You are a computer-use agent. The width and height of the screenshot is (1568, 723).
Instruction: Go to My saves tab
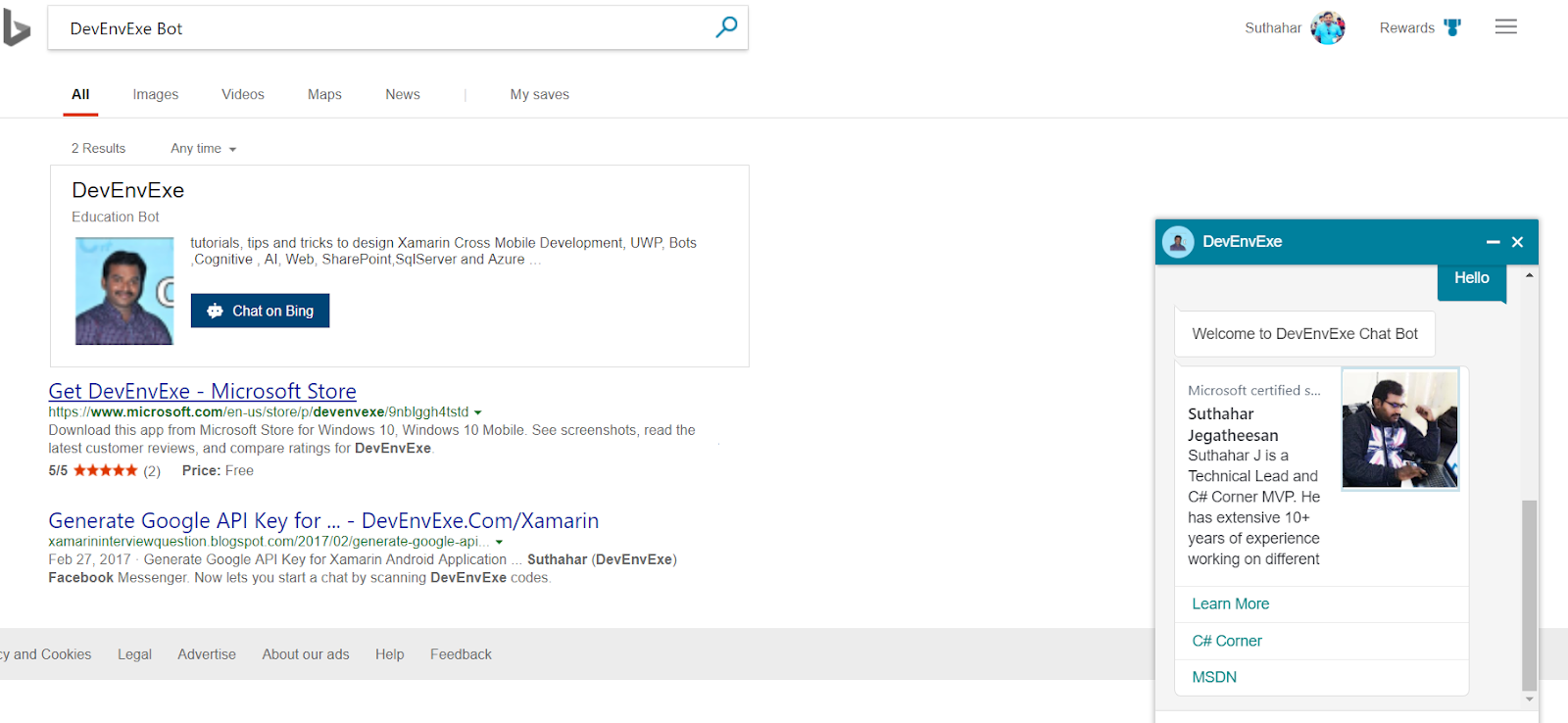click(540, 94)
